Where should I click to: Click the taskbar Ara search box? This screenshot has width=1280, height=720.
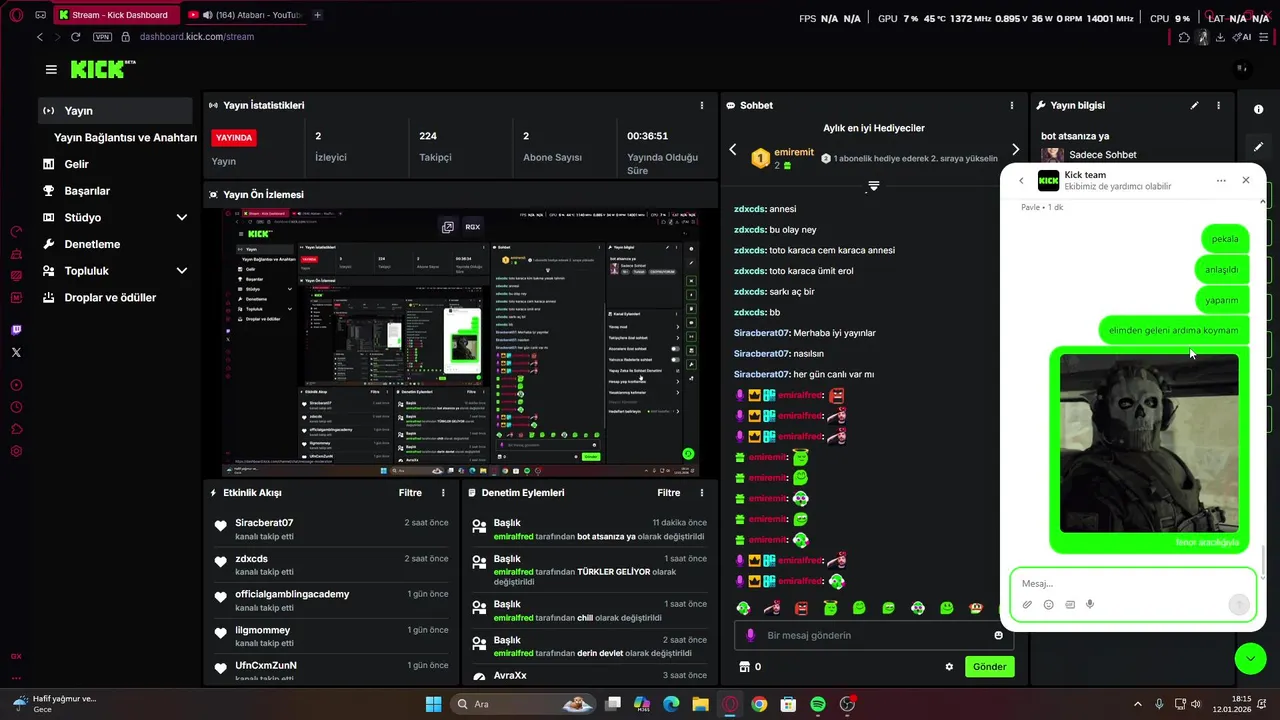[x=524, y=704]
